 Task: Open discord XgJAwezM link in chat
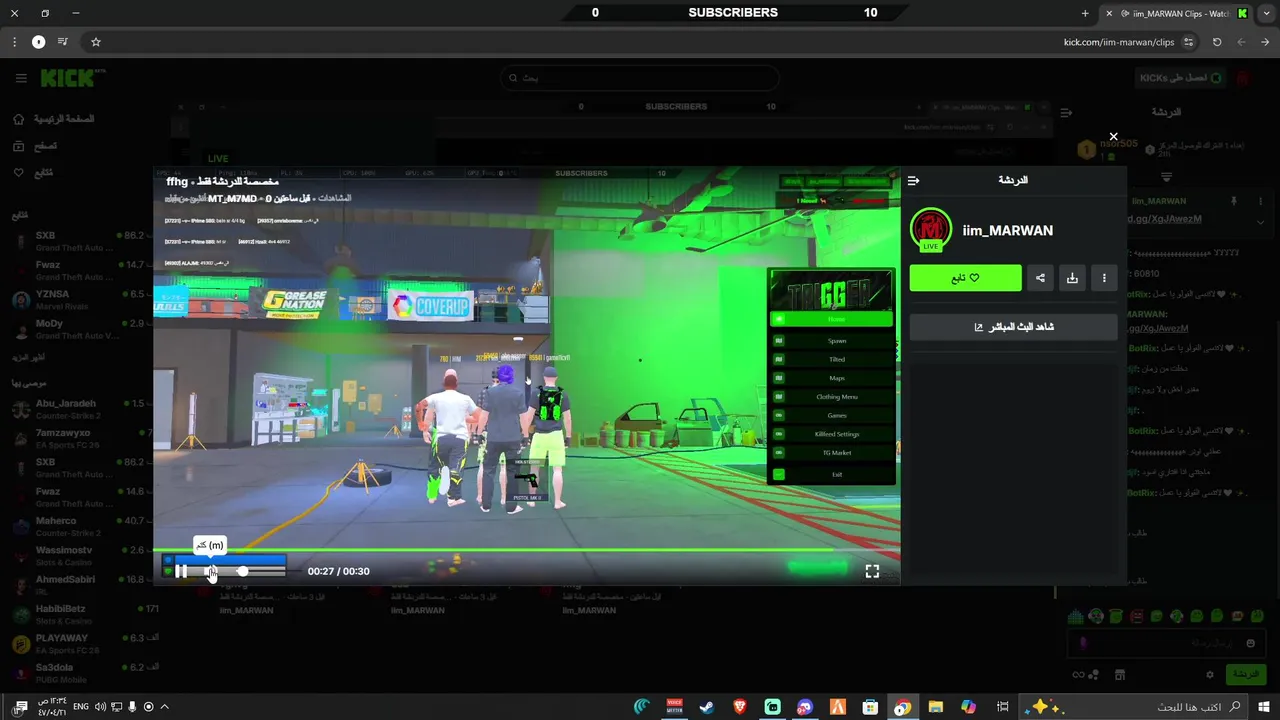(1166, 219)
